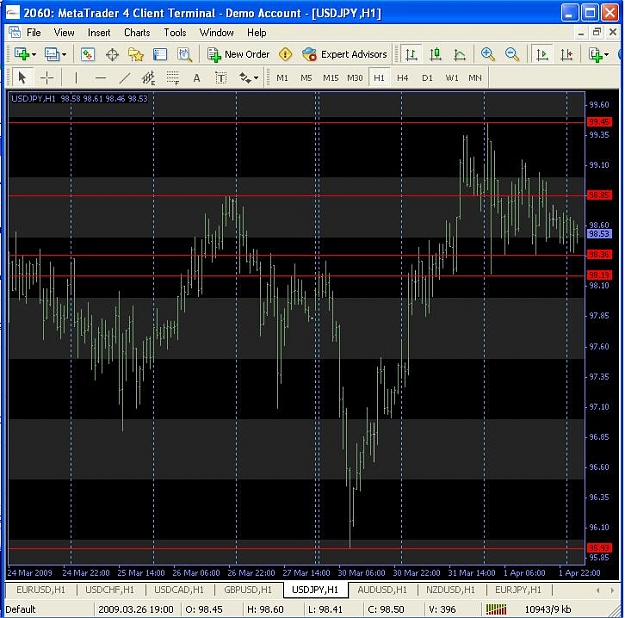Screen dimensions: 625x618
Task: Open the Profiles icon
Action: coord(52,54)
